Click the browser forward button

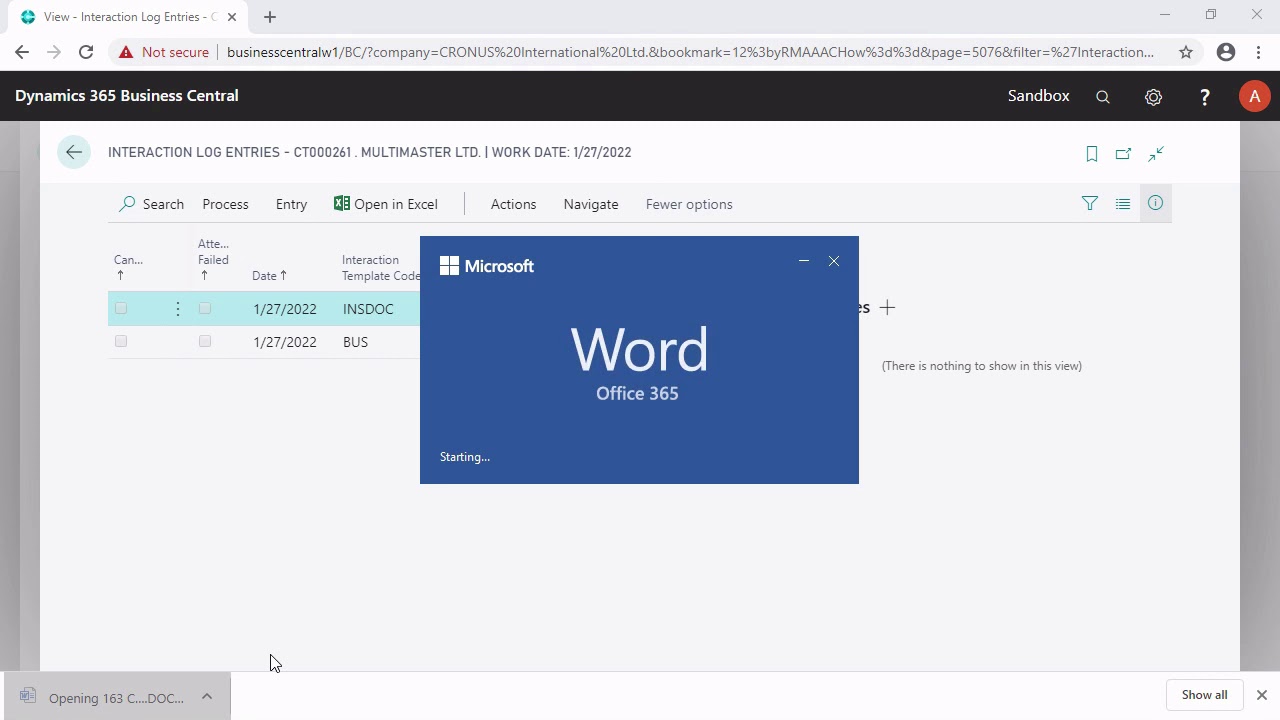[x=54, y=52]
